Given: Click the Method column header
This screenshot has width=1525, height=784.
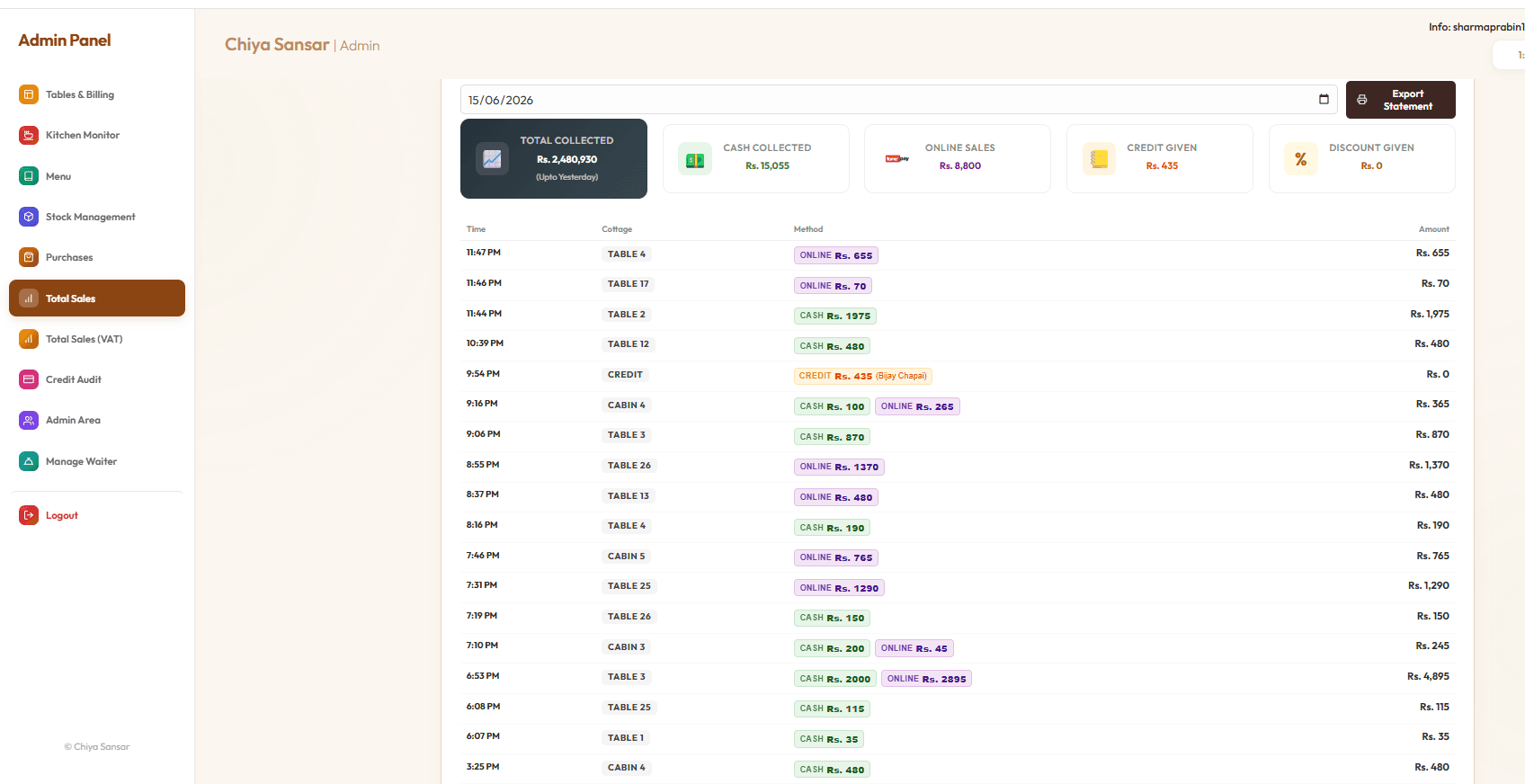Looking at the screenshot, I should click(808, 229).
